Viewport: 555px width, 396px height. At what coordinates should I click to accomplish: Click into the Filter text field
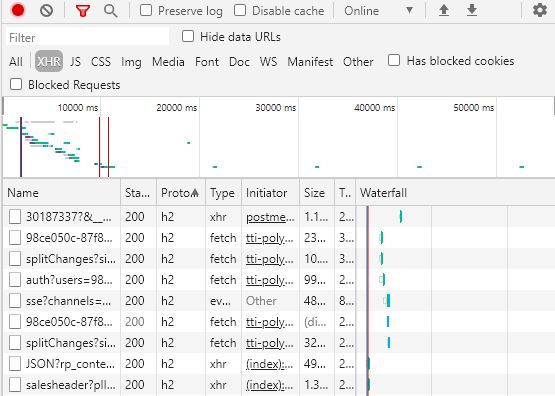[87, 37]
